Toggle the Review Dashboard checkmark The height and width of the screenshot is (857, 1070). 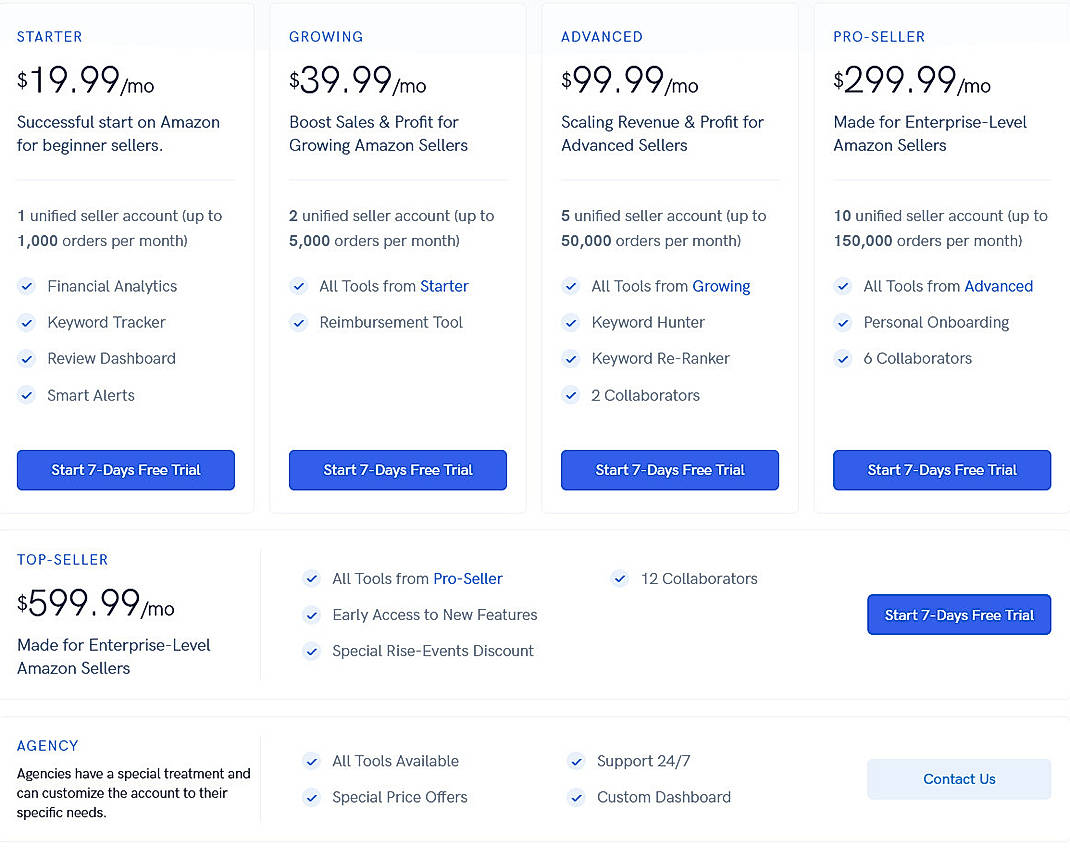click(27, 358)
